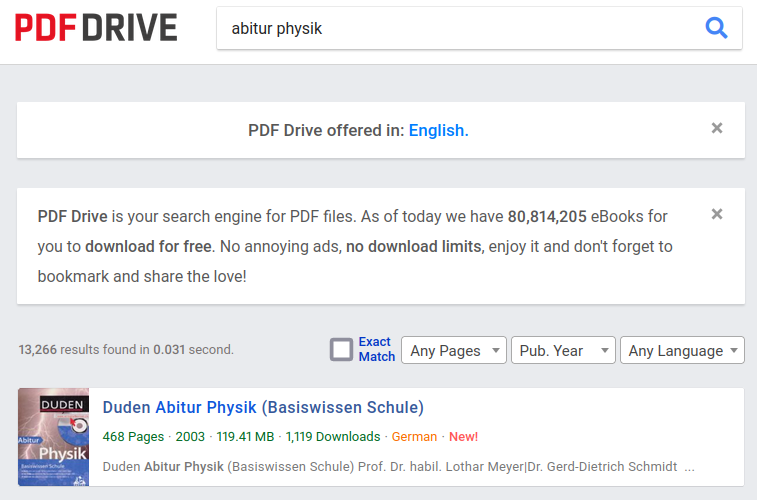Click the '2003' publication year label
Screen dimensions: 757x500
(x=190, y=437)
